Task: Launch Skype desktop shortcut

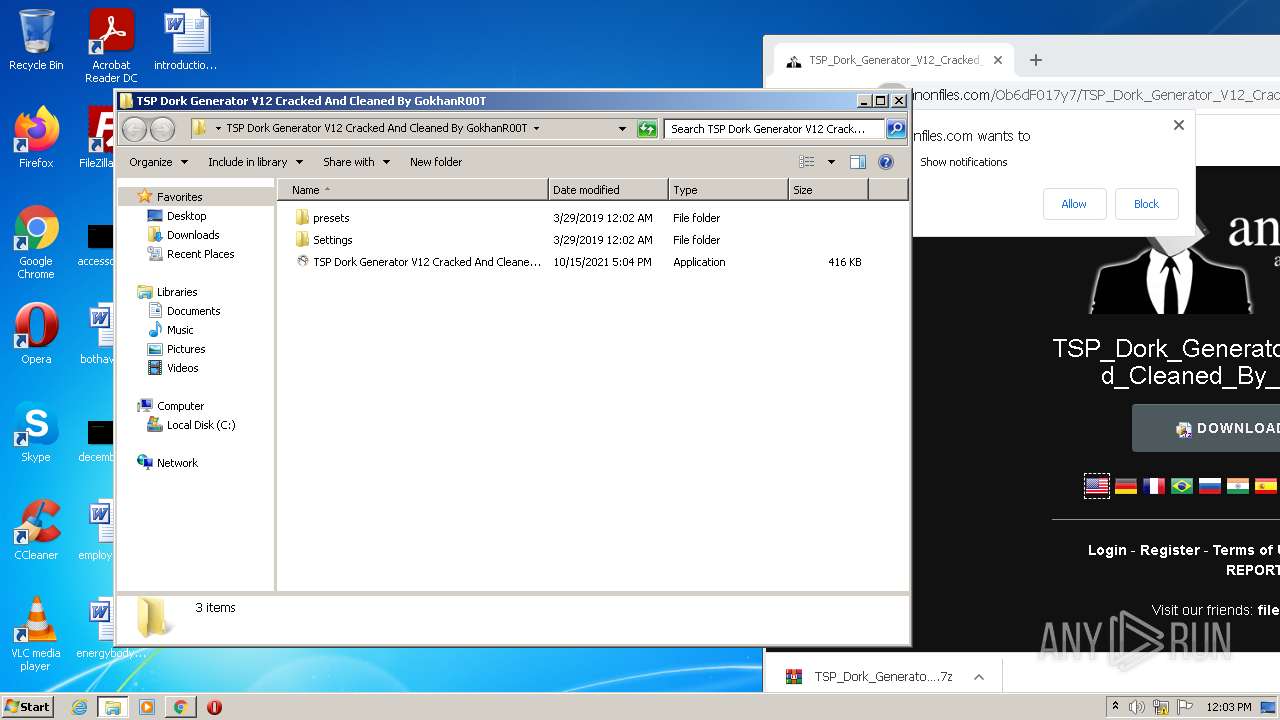Action: pos(36,433)
